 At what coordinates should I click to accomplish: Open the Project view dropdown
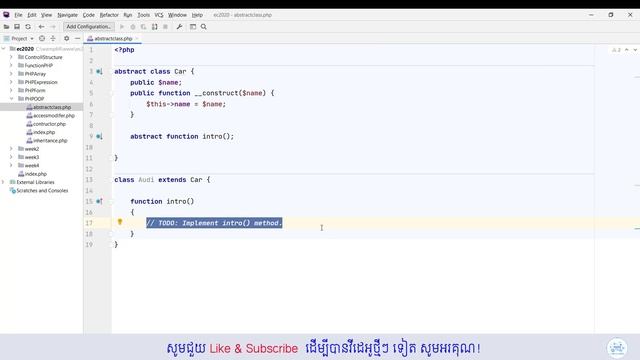[x=19, y=38]
